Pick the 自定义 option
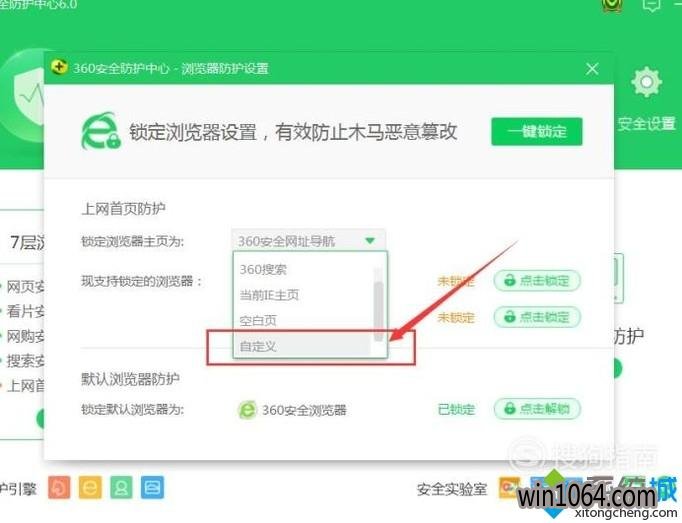Image resolution: width=682 pixels, height=523 pixels. click(x=304, y=346)
